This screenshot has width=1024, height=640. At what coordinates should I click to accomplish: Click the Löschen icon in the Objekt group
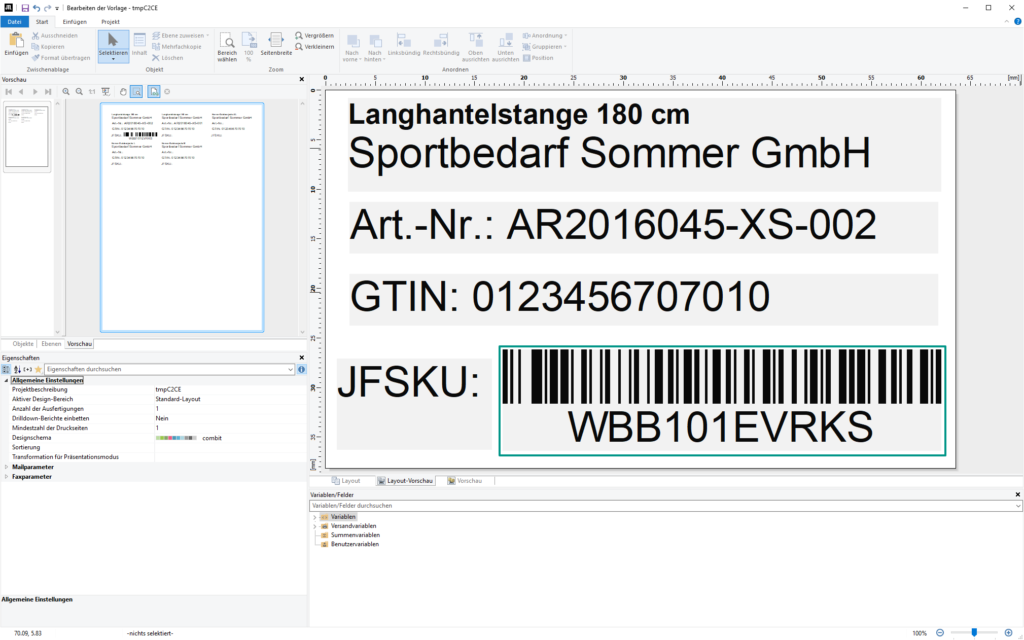pos(155,58)
